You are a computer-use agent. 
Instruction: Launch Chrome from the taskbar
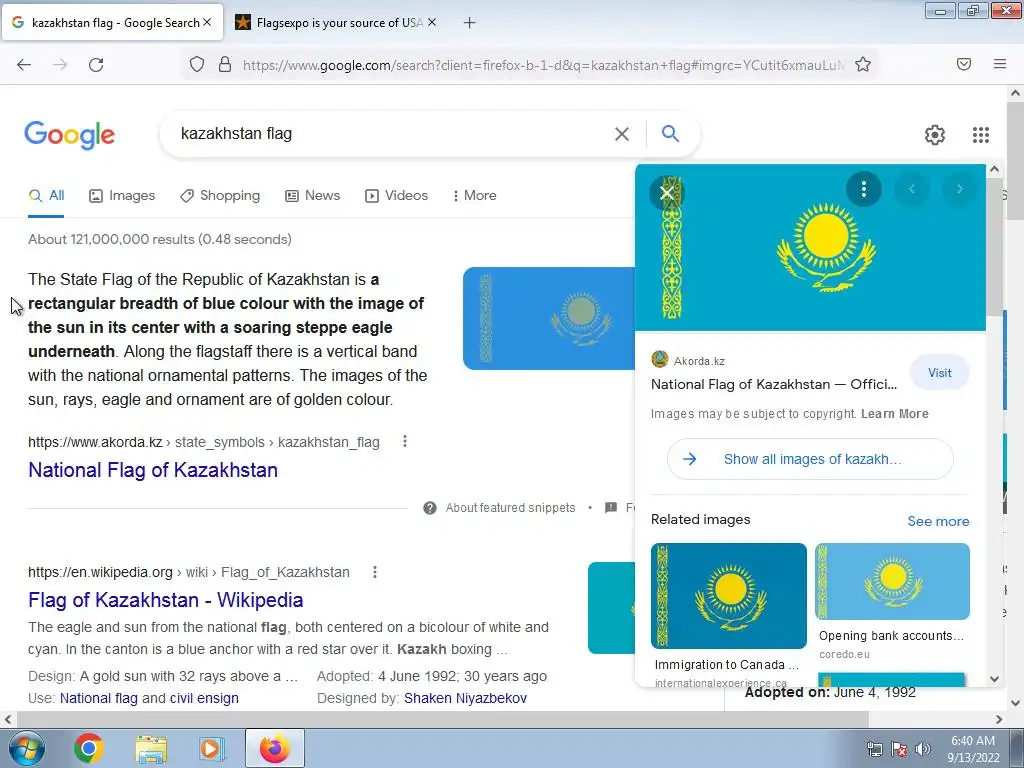click(88, 748)
